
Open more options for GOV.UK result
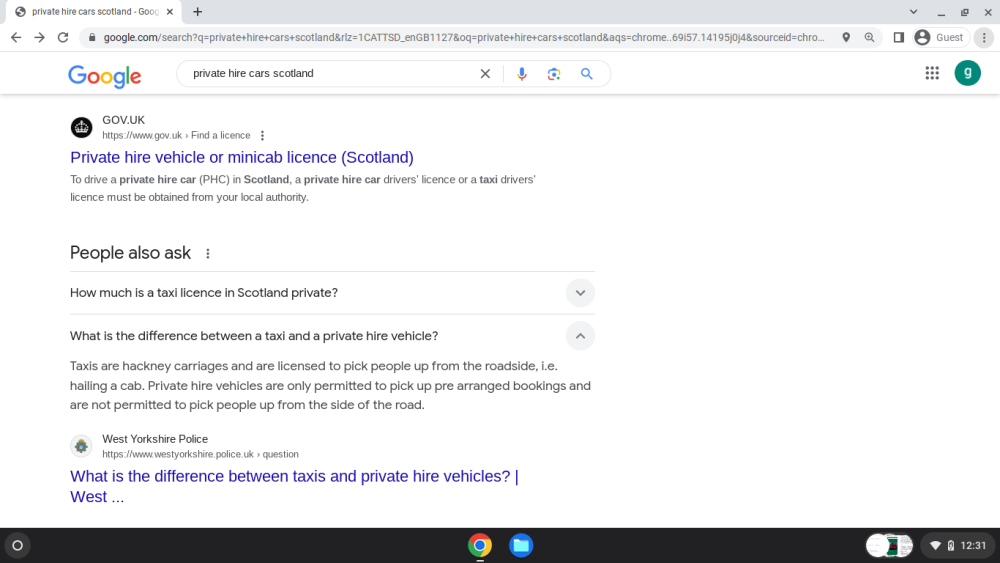(262, 135)
